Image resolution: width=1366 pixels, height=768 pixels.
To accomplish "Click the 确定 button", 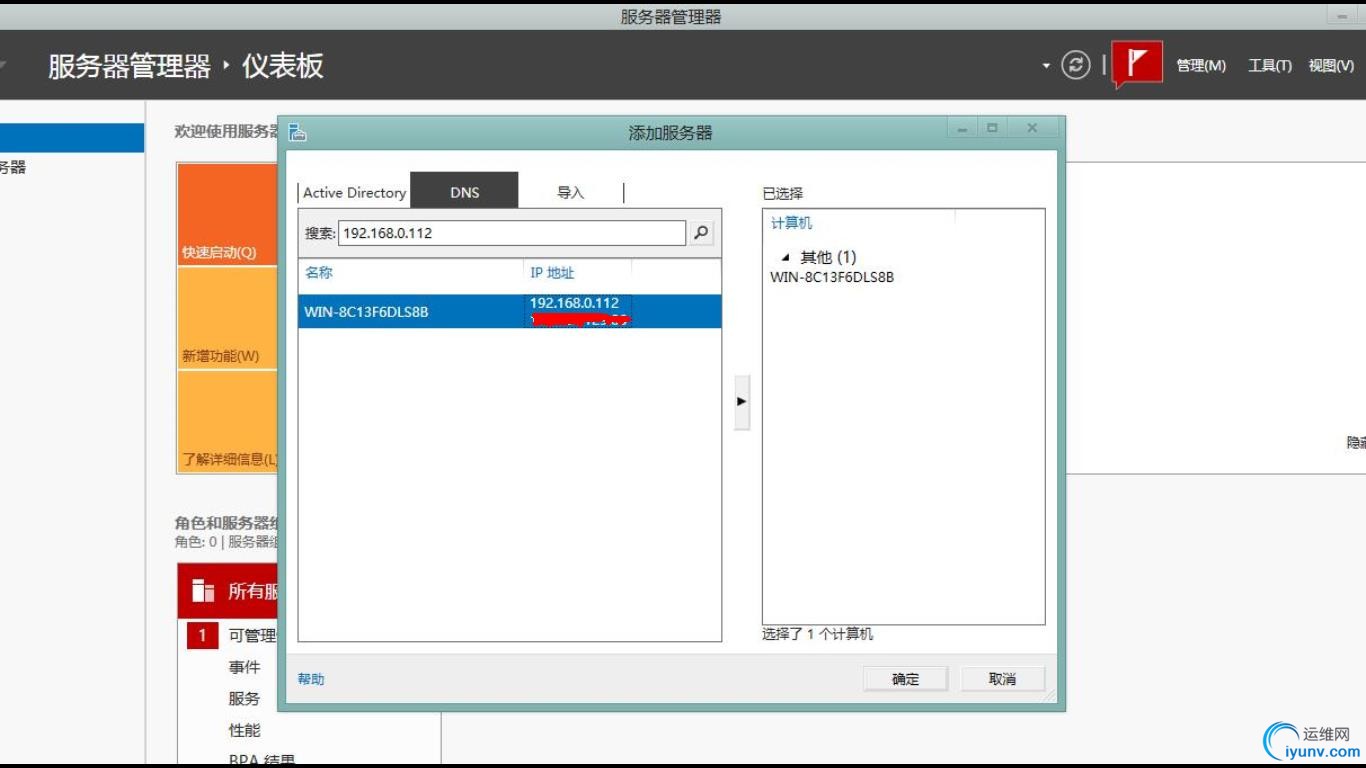I will pyautogui.click(x=905, y=679).
